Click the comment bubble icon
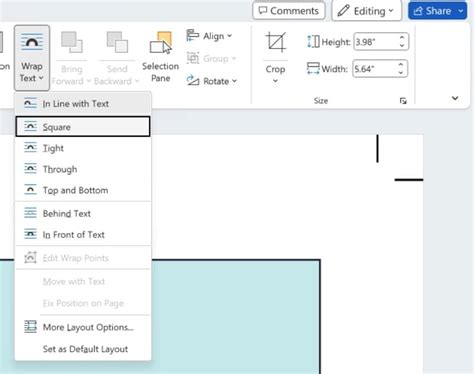The height and width of the screenshot is (374, 474). point(263,11)
